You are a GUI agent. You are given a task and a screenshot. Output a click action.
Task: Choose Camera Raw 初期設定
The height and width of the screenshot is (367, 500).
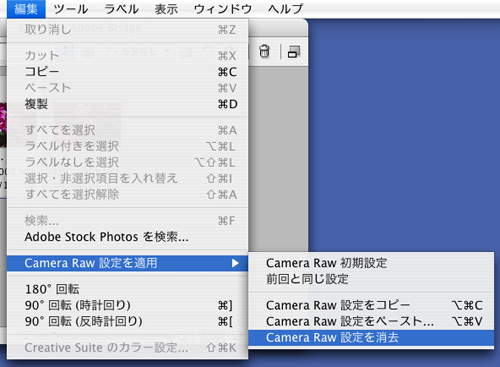pos(371,263)
